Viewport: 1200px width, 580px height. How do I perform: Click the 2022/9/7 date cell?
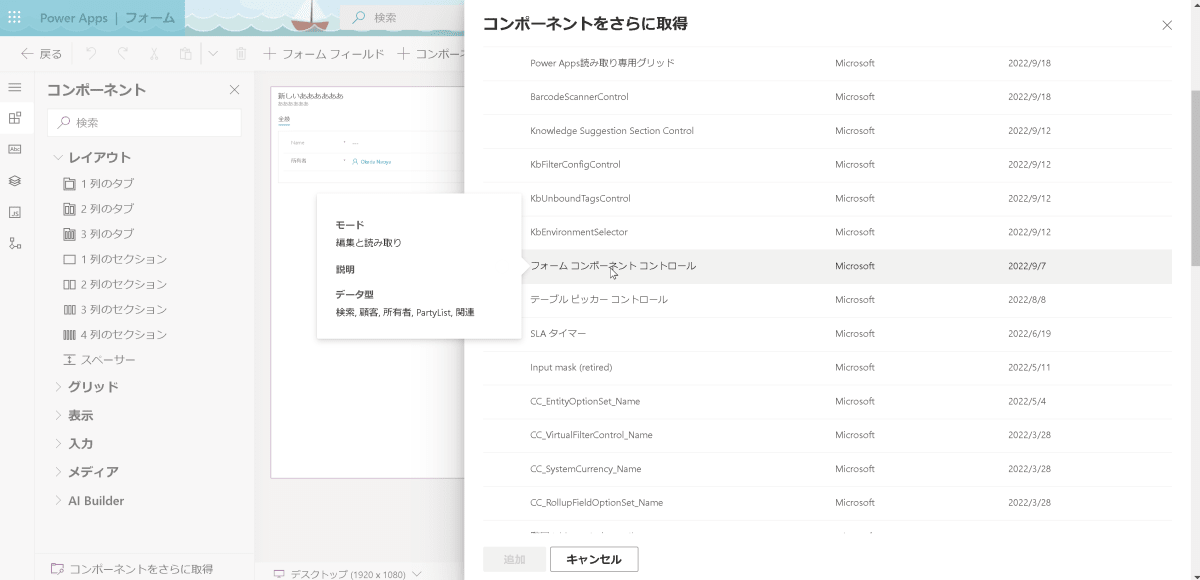(x=1027, y=266)
